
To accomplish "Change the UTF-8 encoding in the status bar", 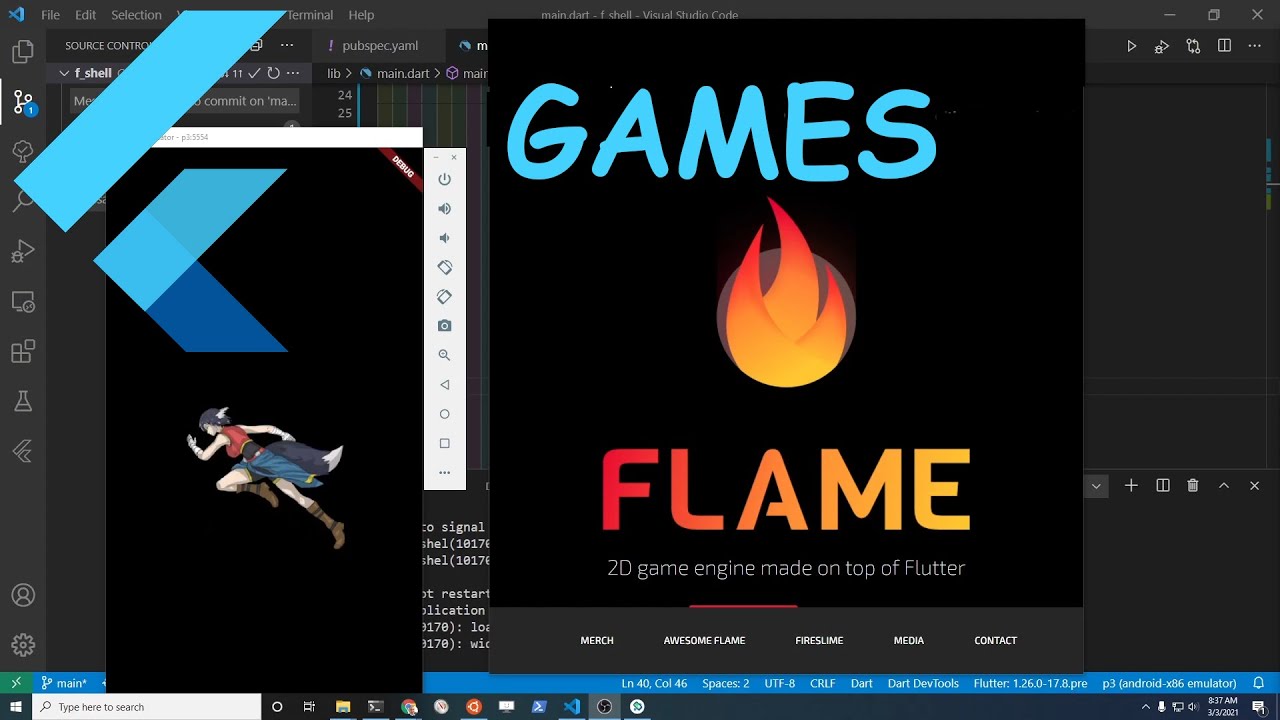I will point(779,683).
